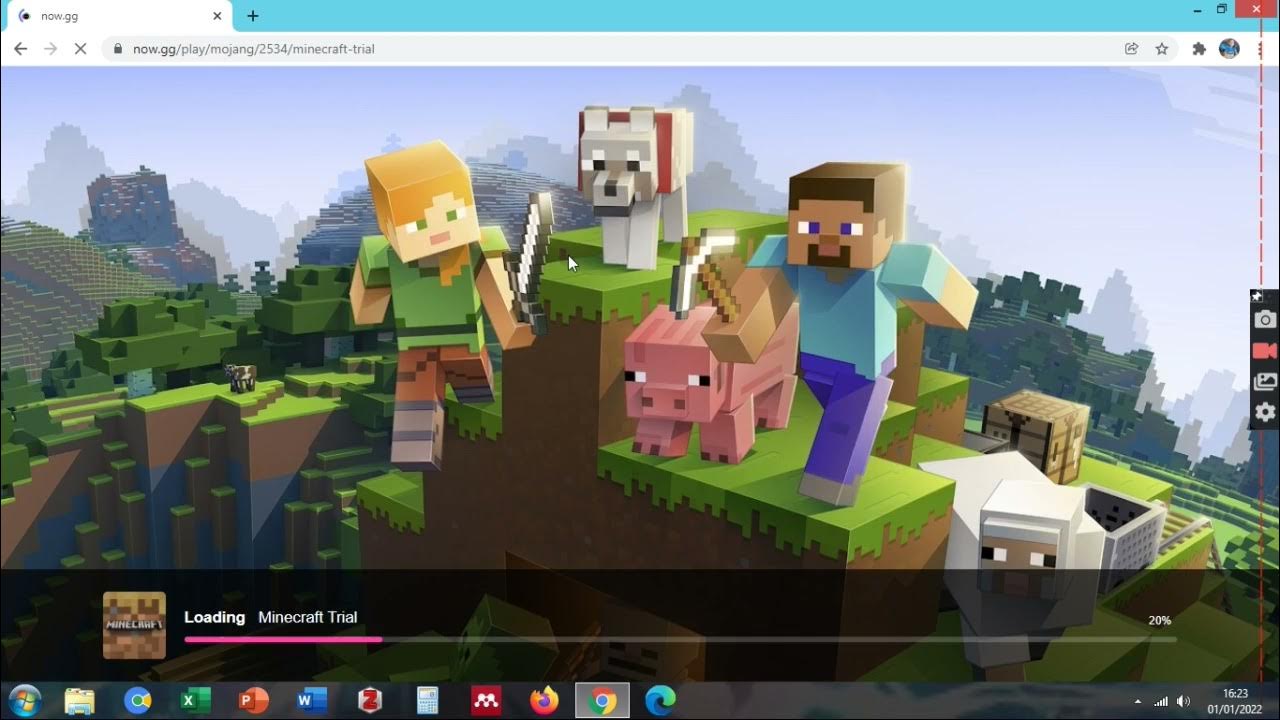Click the network signal tray icon
1280x720 pixels.
1161,702
